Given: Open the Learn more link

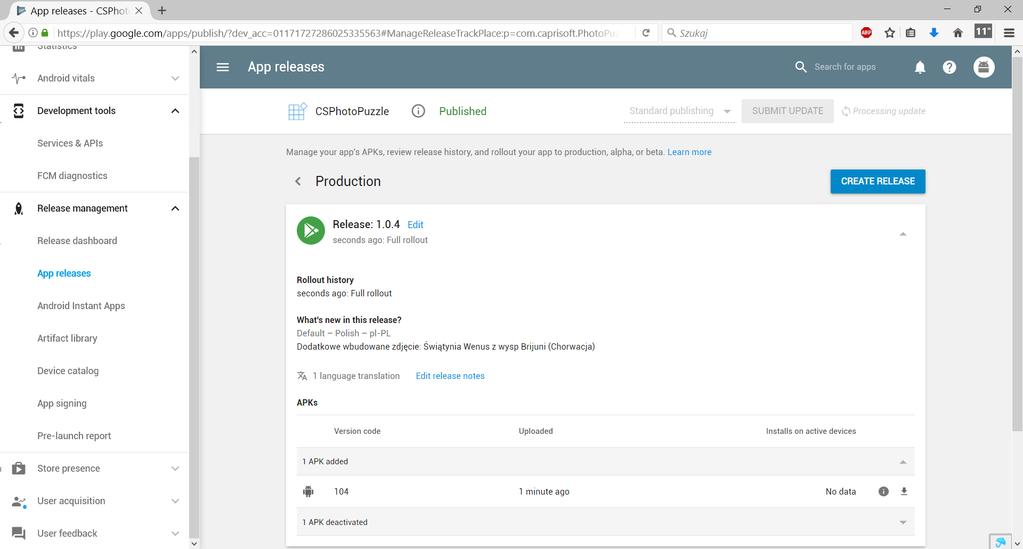Looking at the screenshot, I should [x=689, y=152].
